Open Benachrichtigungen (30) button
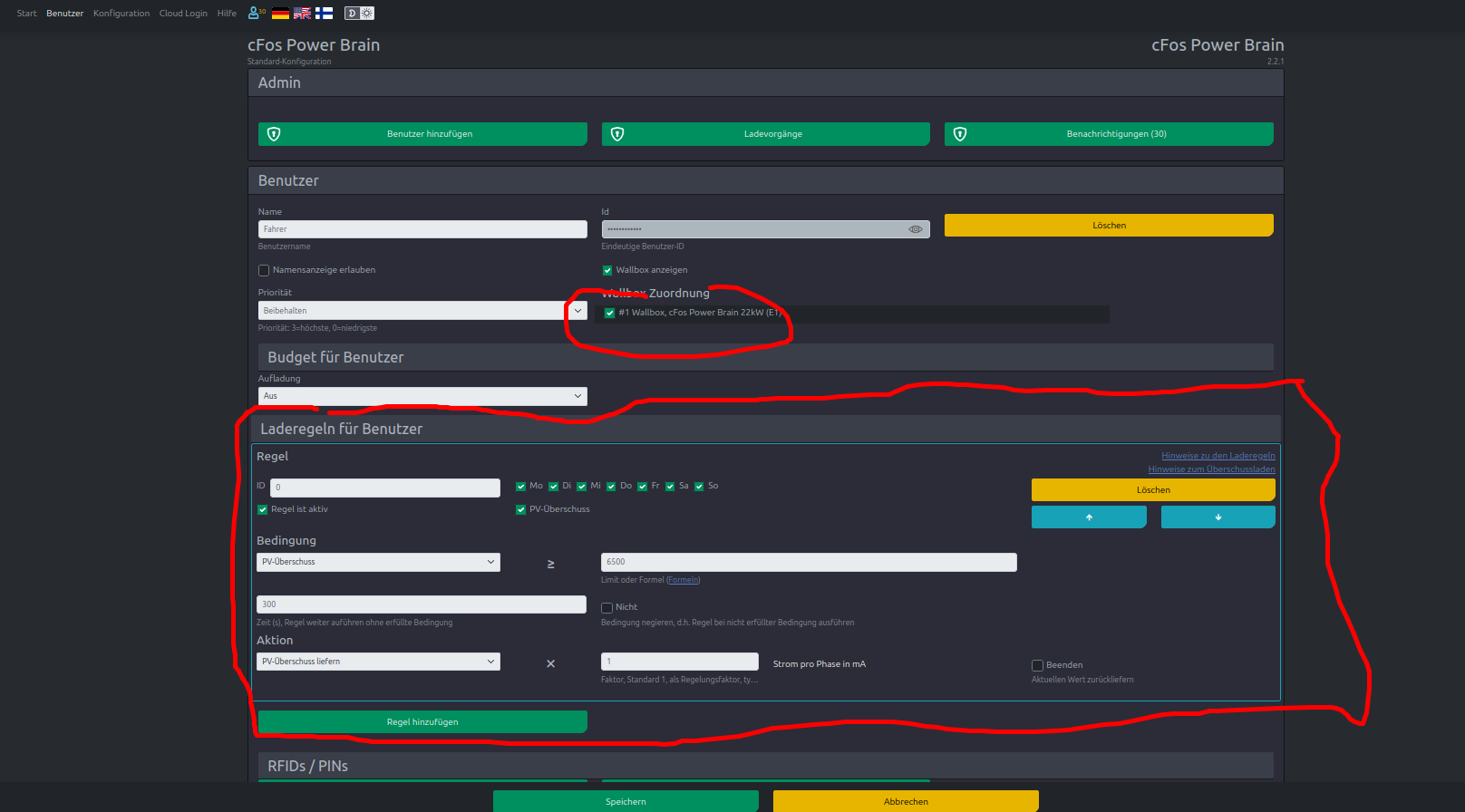This screenshot has width=1465, height=812. (1109, 134)
